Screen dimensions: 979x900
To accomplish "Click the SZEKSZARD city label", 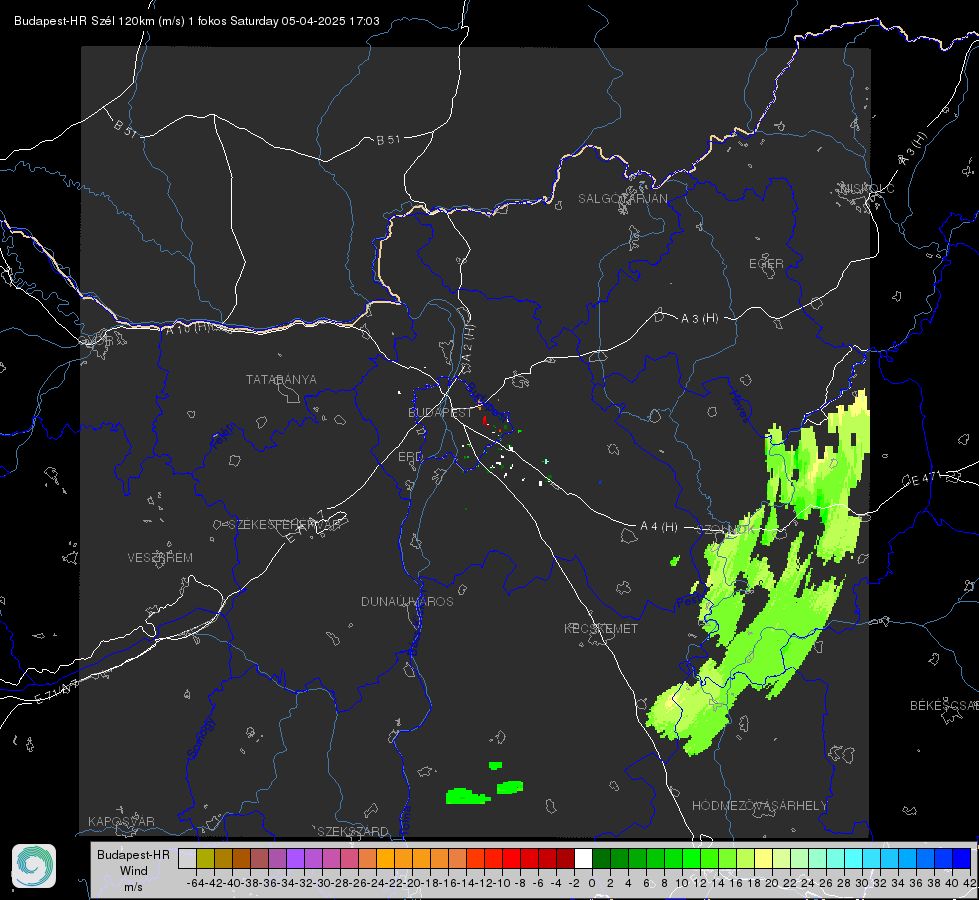I will [353, 831].
